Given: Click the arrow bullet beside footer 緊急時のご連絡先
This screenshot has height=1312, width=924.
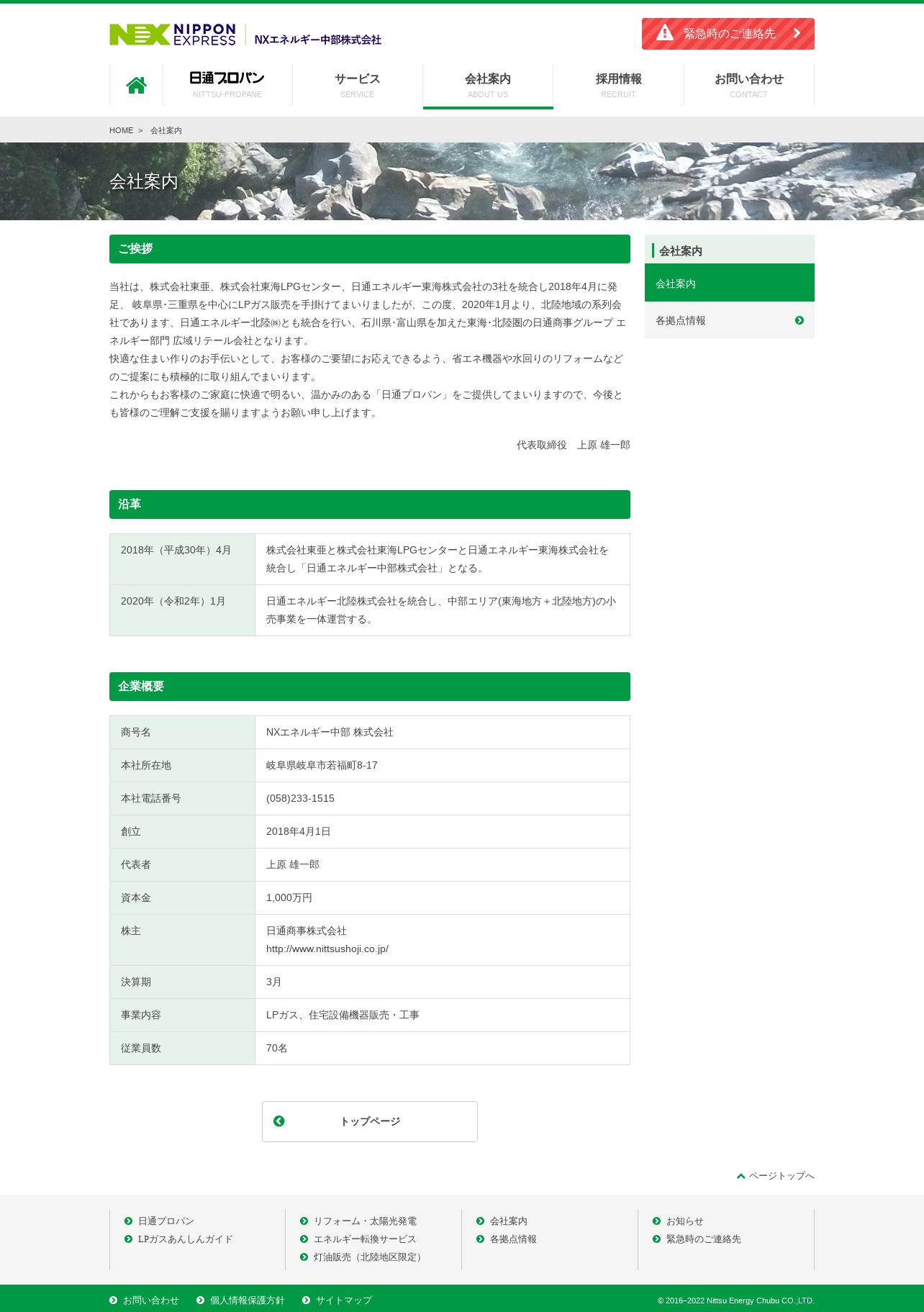Looking at the screenshot, I should point(656,1239).
